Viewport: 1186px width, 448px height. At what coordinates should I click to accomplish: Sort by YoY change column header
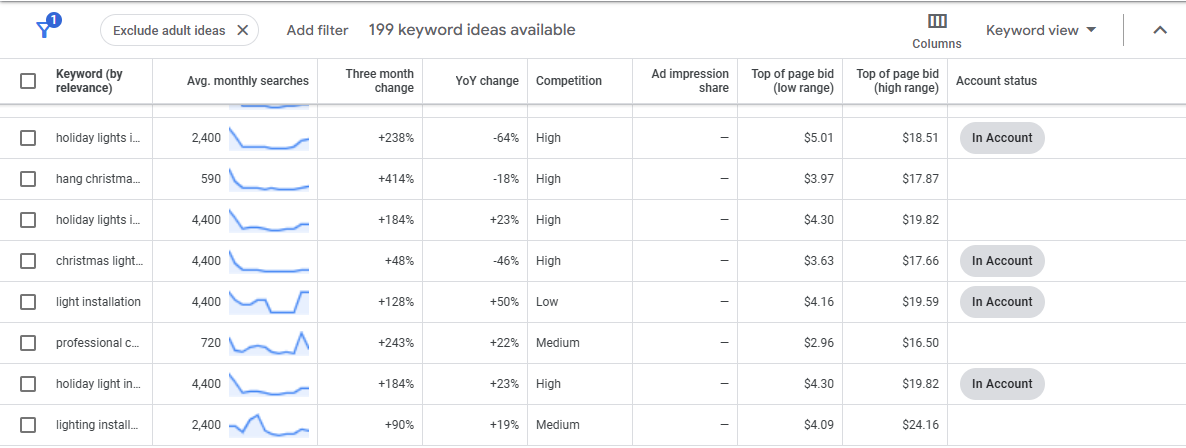pos(486,81)
